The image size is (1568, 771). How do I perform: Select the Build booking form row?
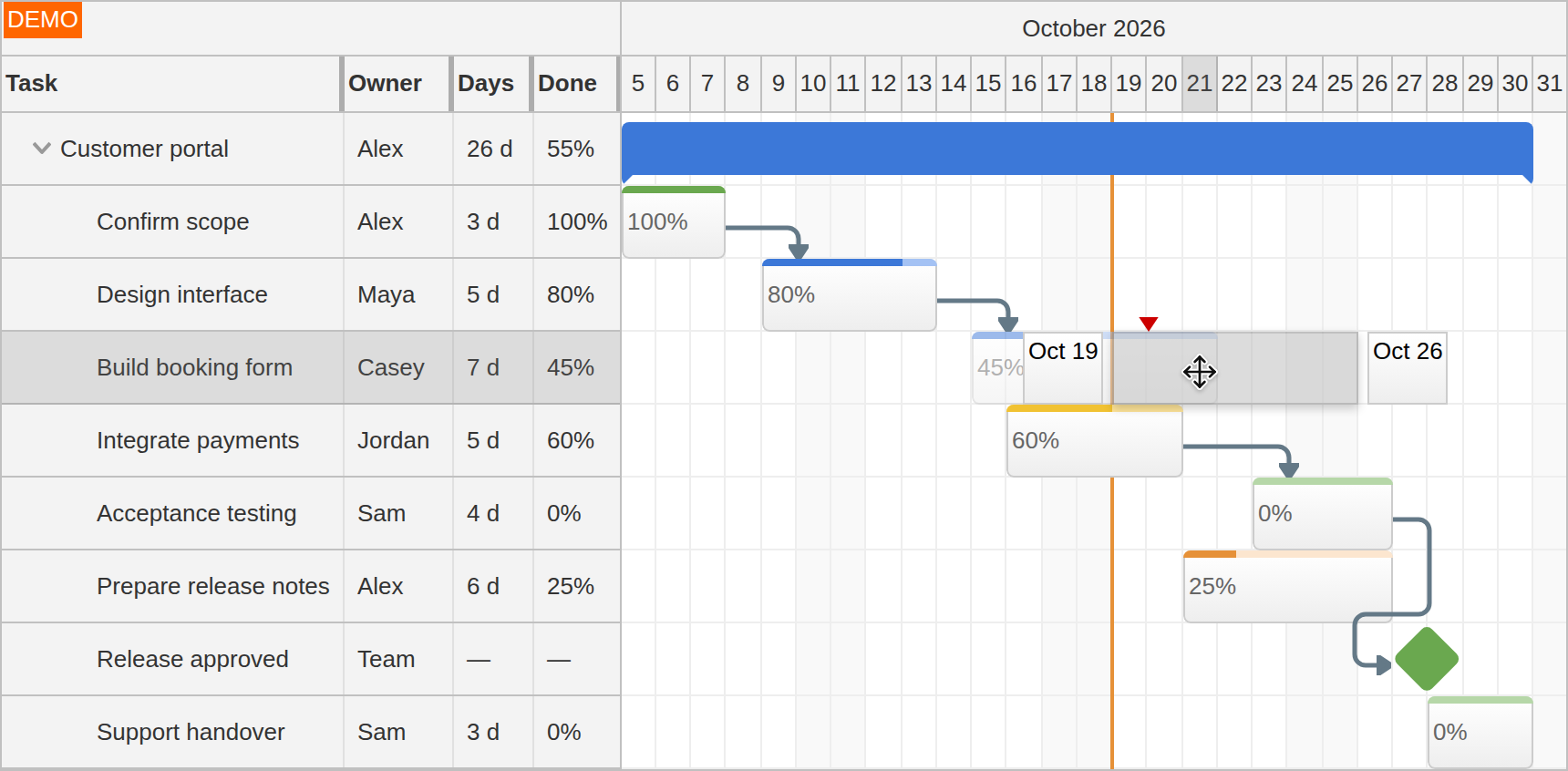(311, 367)
